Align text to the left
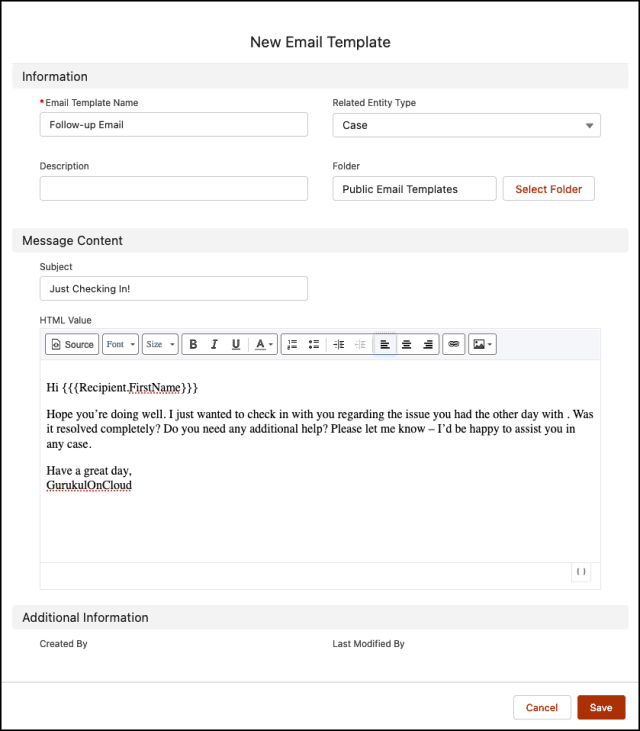This screenshot has width=640, height=731. 385,344
